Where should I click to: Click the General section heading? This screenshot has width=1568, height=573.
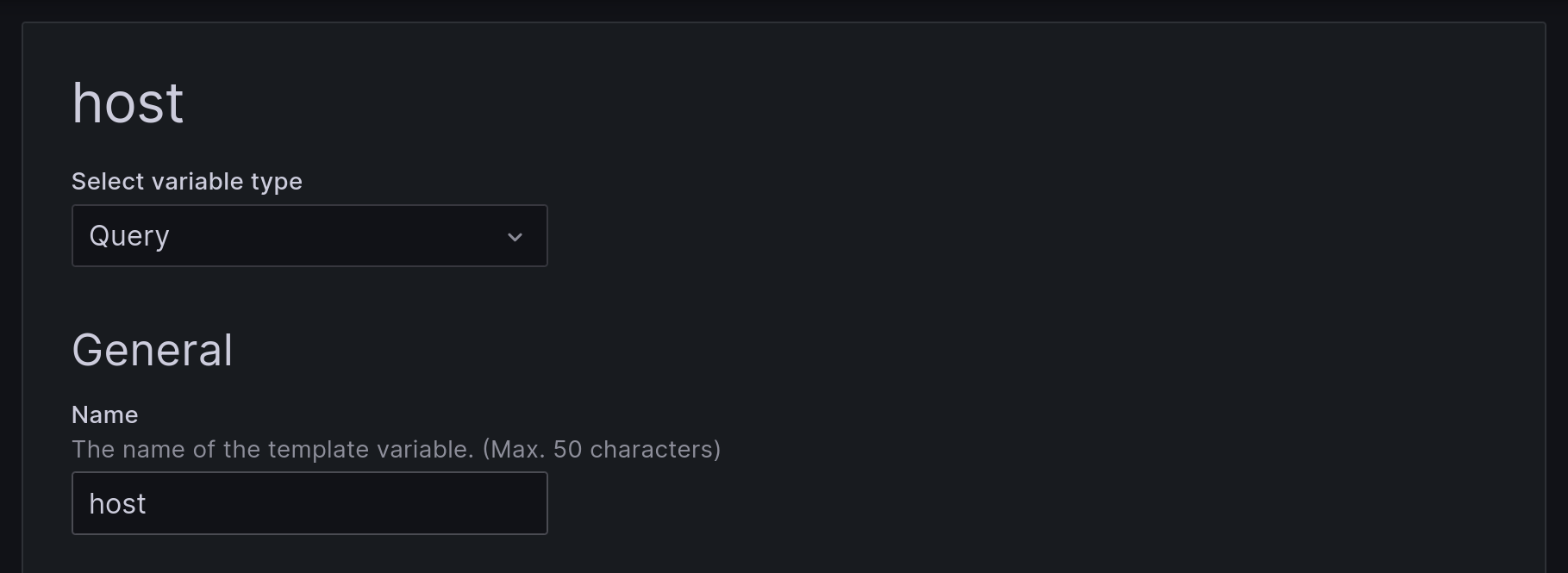(x=152, y=350)
